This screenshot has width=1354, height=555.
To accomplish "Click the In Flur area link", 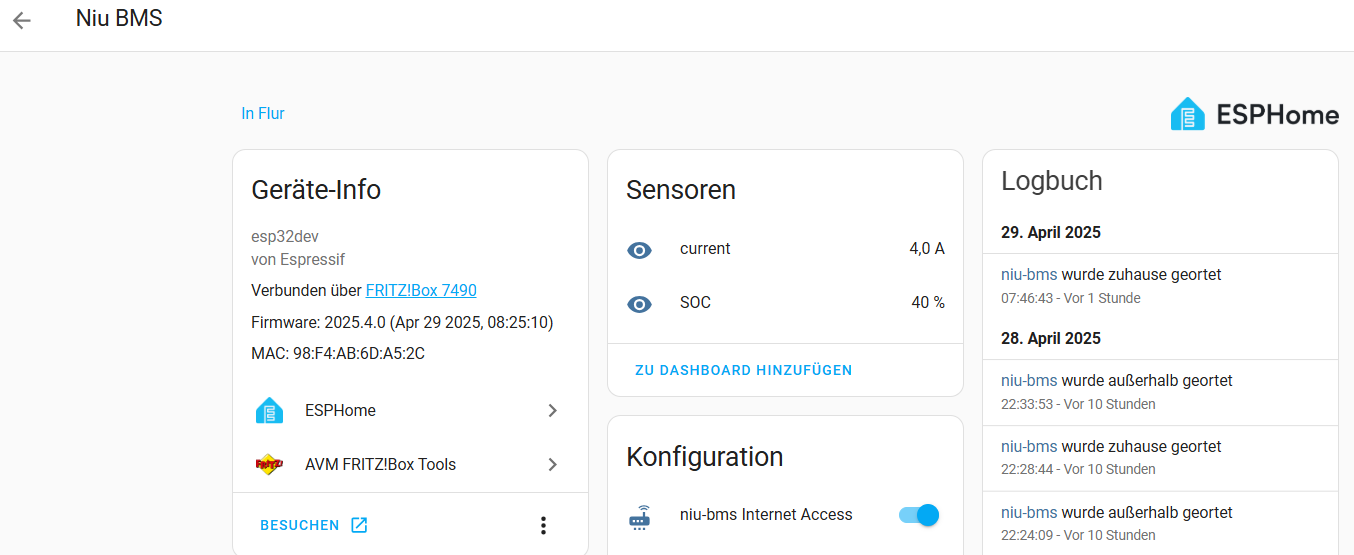I will [263, 114].
